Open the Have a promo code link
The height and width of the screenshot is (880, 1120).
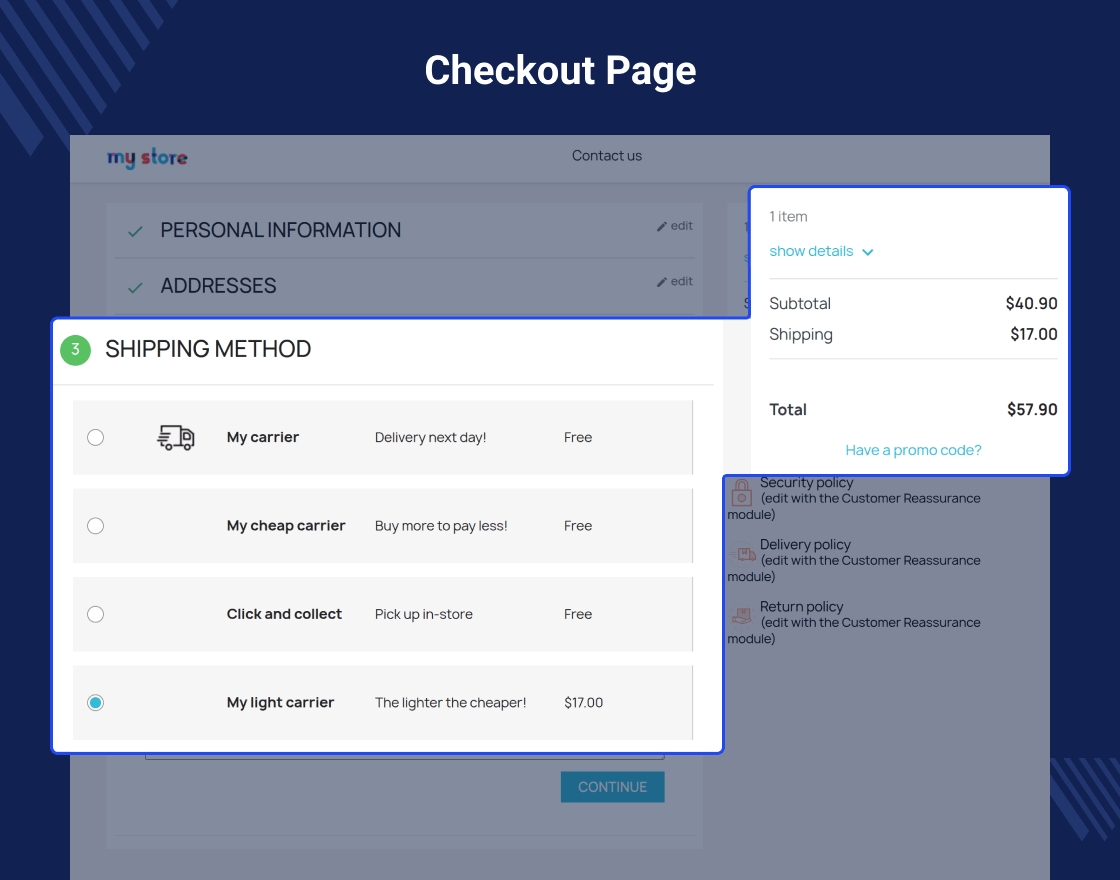pos(914,450)
